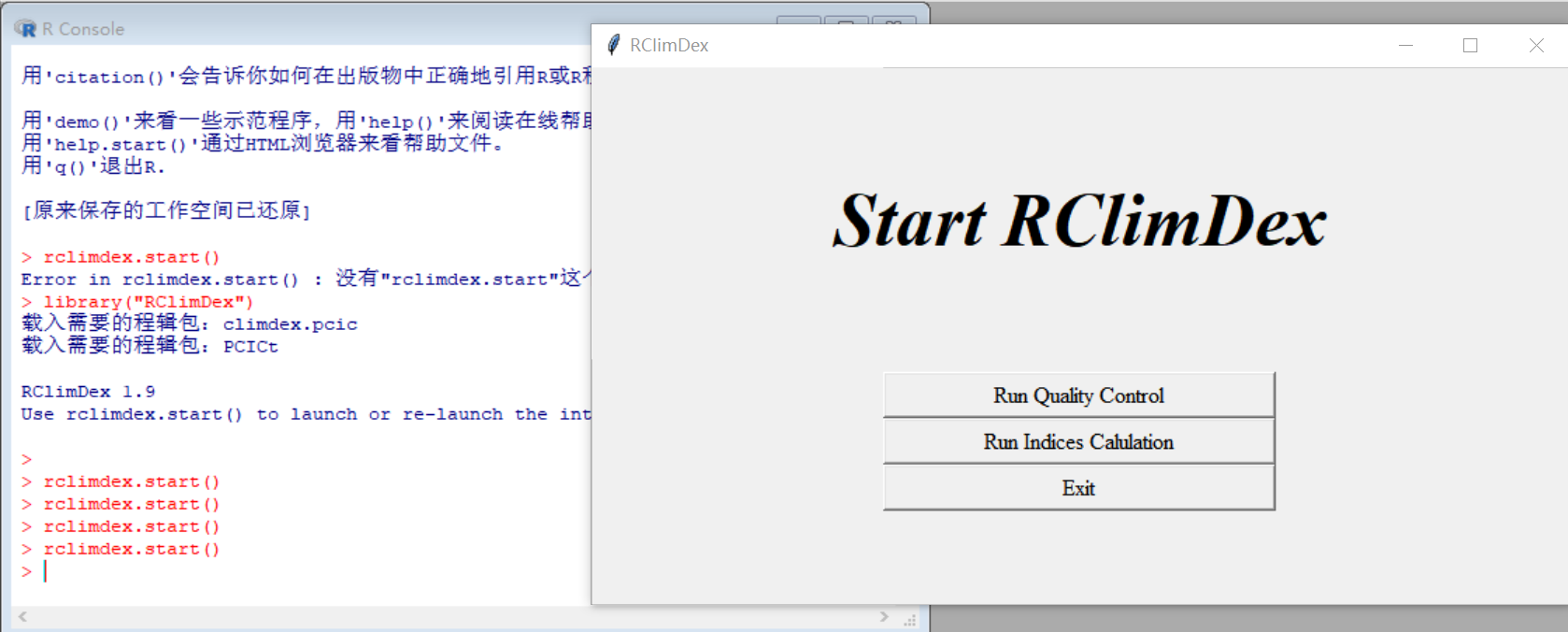Viewport: 1568px width, 632px height.
Task: Click R Console horizontal scrollbar right arrow
Action: [x=884, y=617]
